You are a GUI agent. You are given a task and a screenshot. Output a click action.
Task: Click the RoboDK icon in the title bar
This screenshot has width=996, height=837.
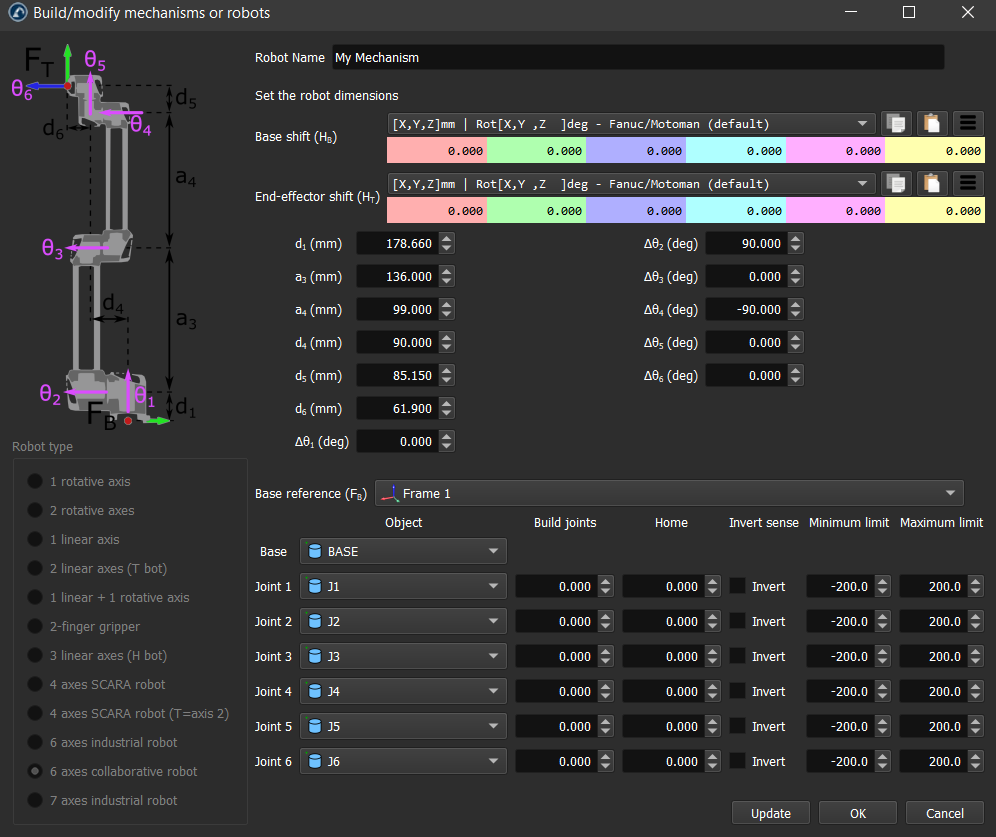[x=17, y=13]
